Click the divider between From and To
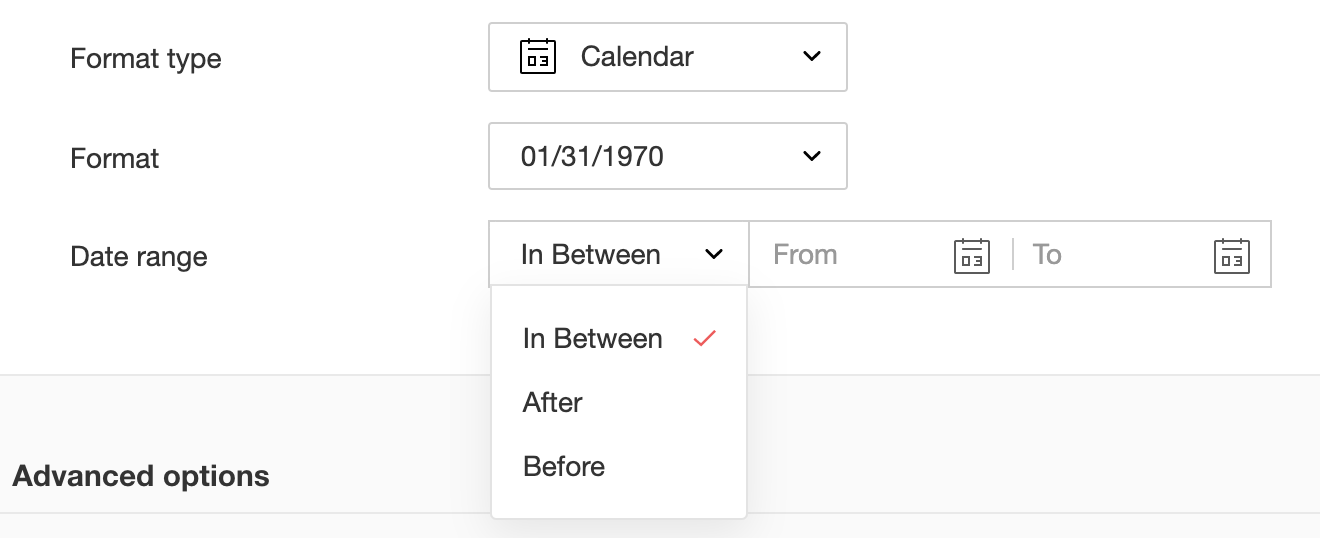 (x=1013, y=255)
